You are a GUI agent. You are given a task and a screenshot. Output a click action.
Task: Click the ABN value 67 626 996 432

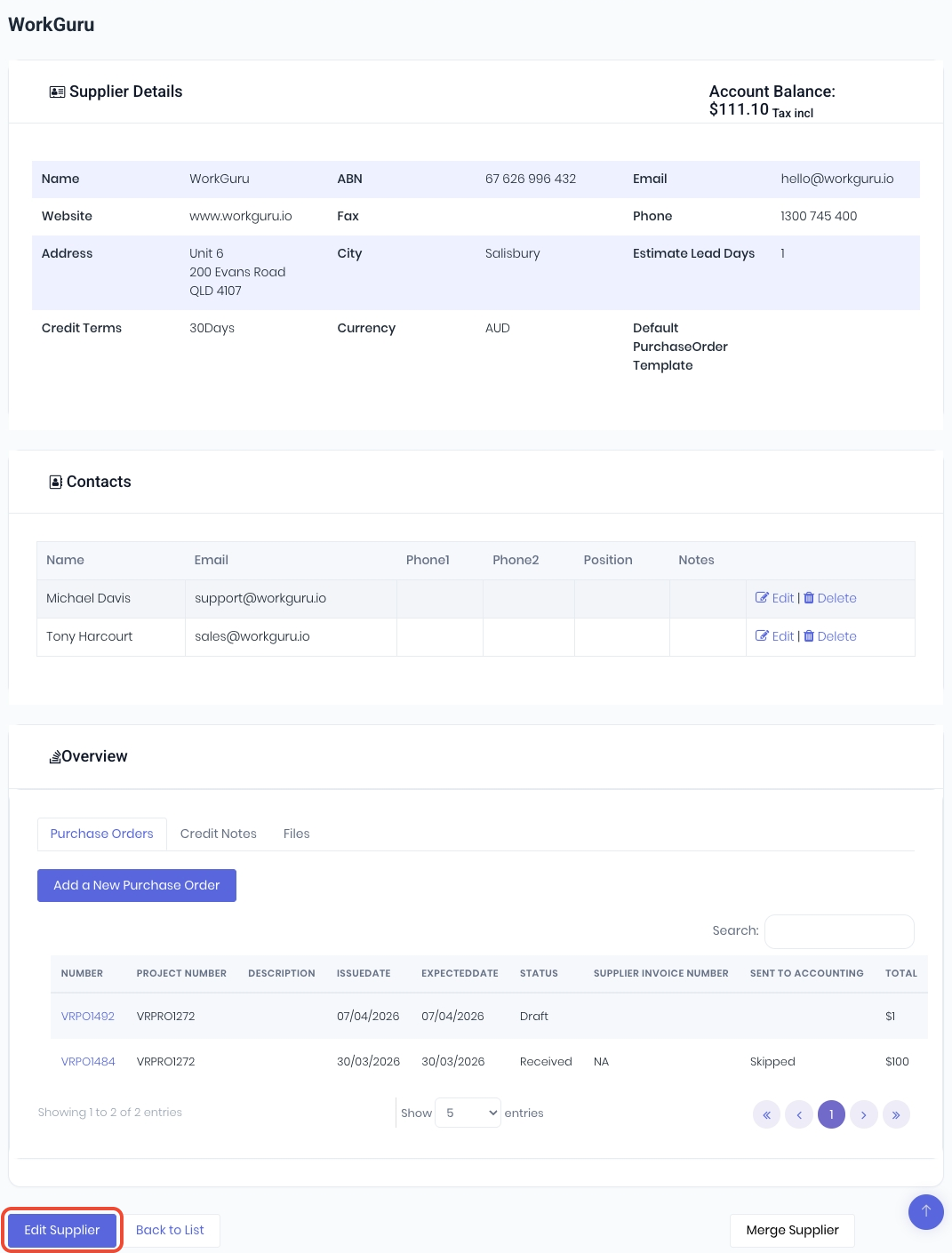(x=531, y=179)
